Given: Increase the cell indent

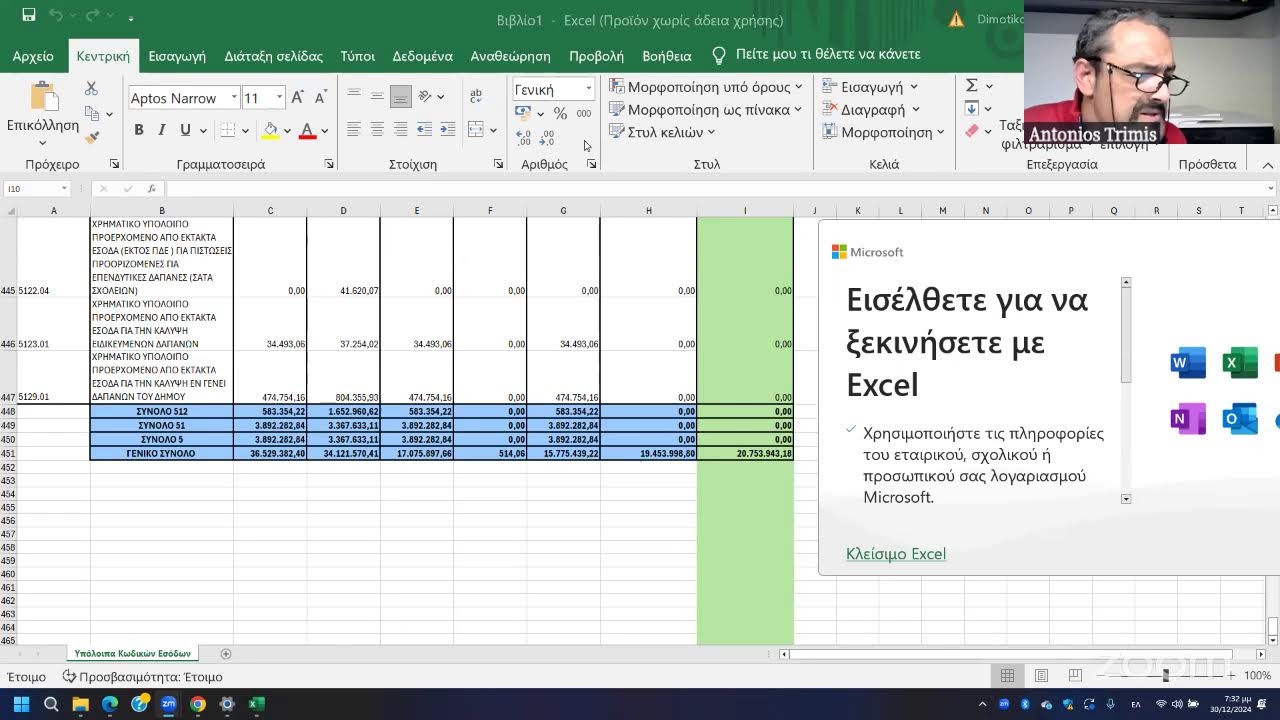Looking at the screenshot, I should click(447, 130).
